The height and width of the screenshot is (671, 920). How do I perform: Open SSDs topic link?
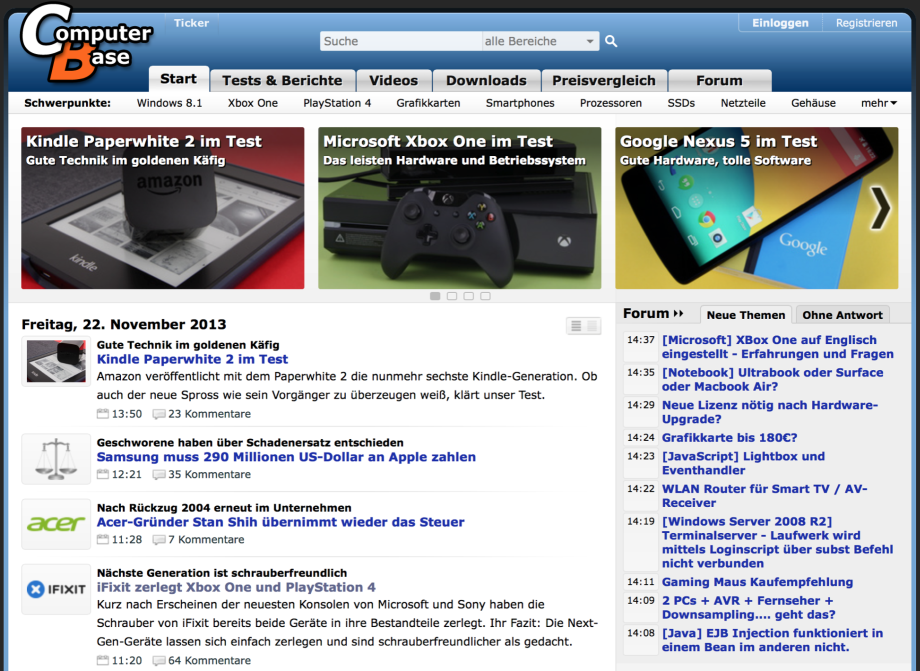click(681, 103)
